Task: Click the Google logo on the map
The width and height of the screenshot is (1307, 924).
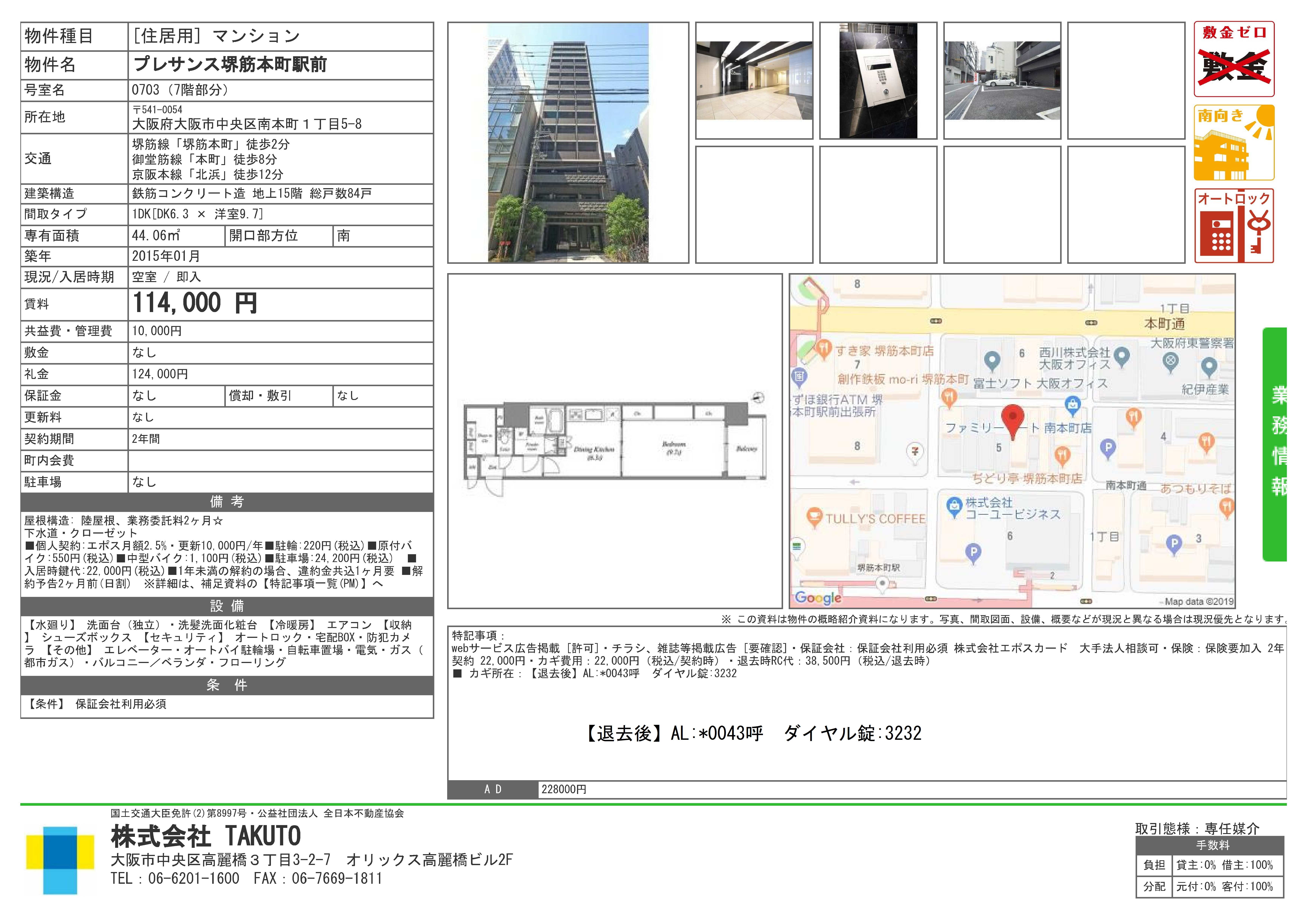Action: coord(818,598)
